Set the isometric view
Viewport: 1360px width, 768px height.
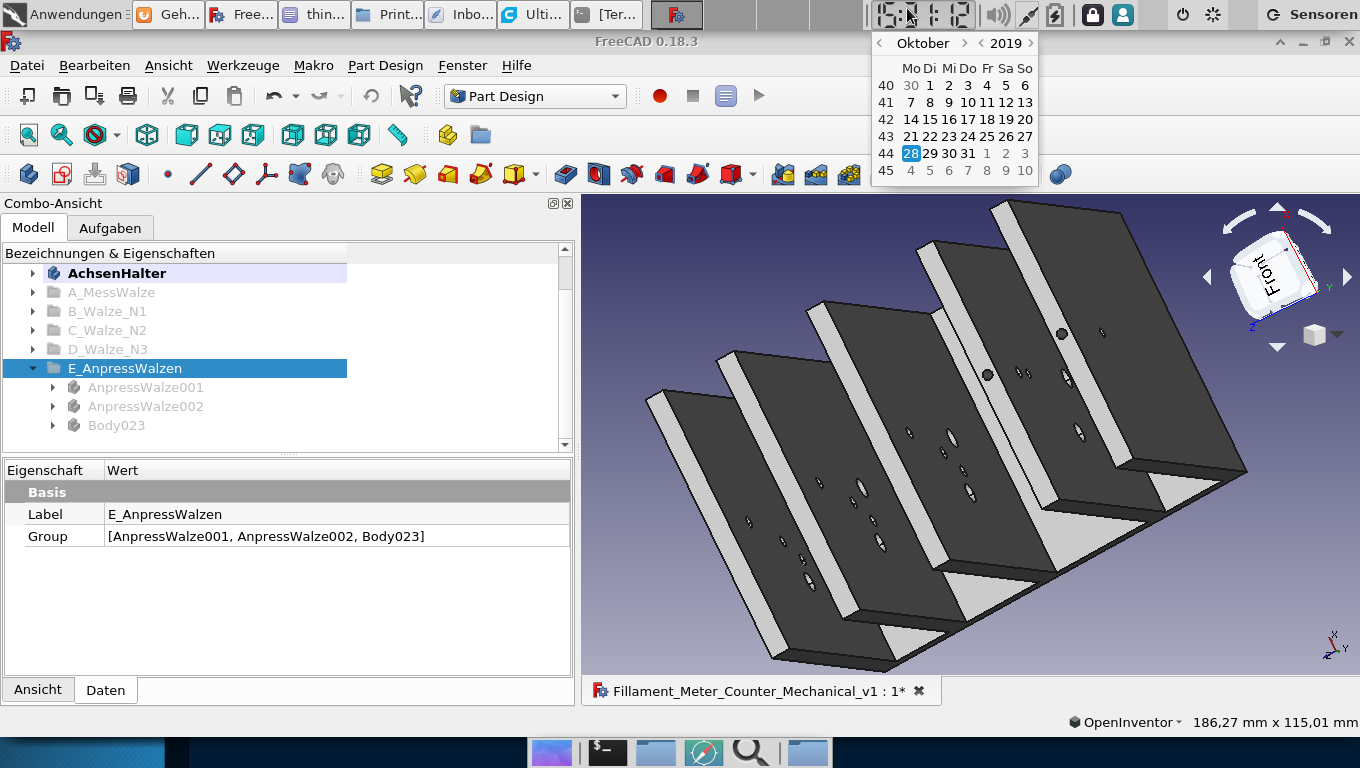coord(147,135)
